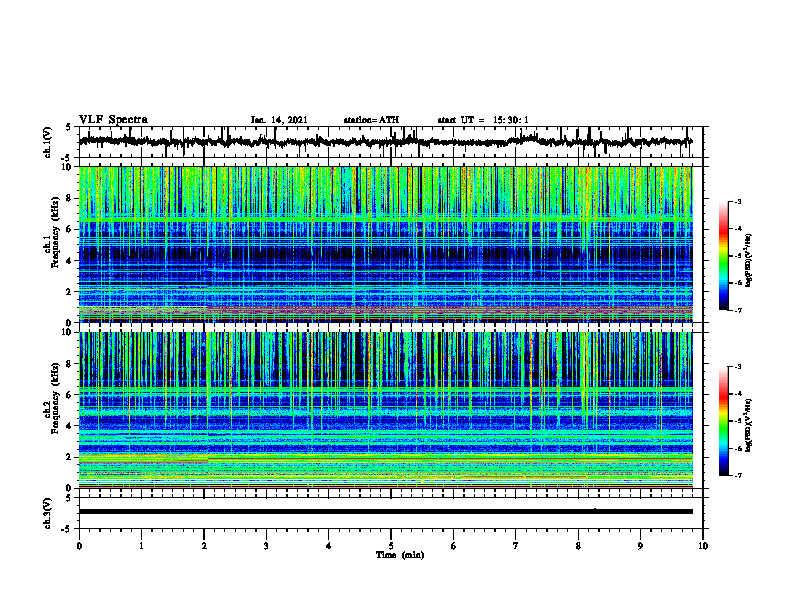Click the "VLF Spectra" plot title
This screenshot has height=612, width=792.
tap(113, 120)
